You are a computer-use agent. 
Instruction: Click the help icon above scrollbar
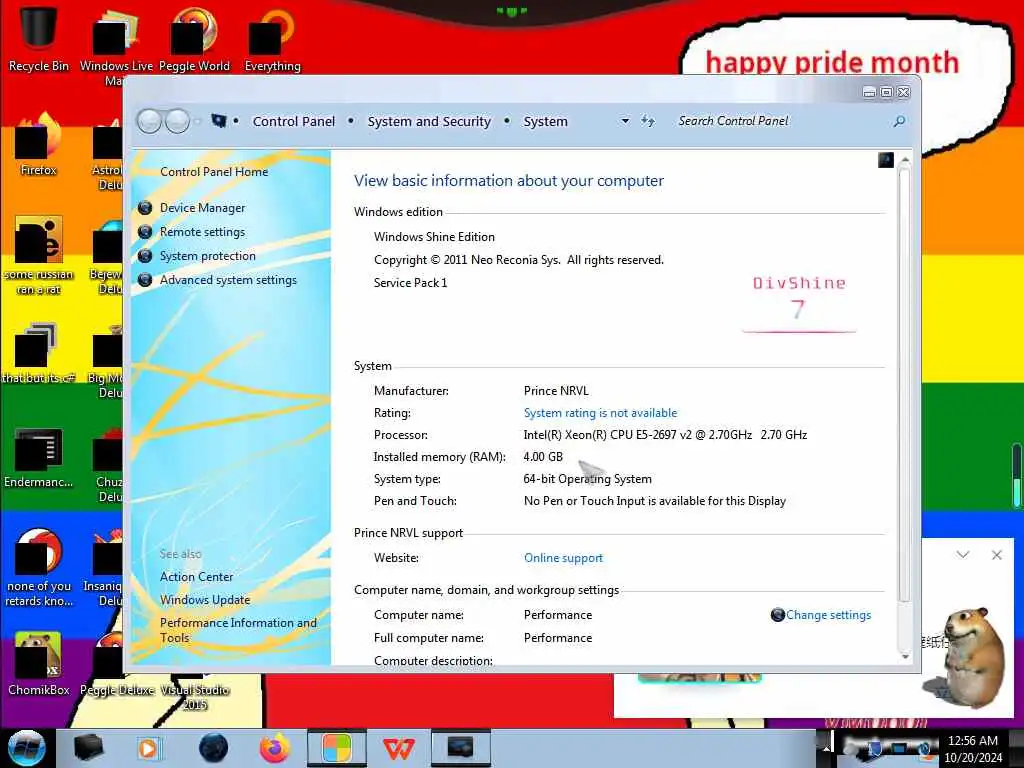point(886,160)
